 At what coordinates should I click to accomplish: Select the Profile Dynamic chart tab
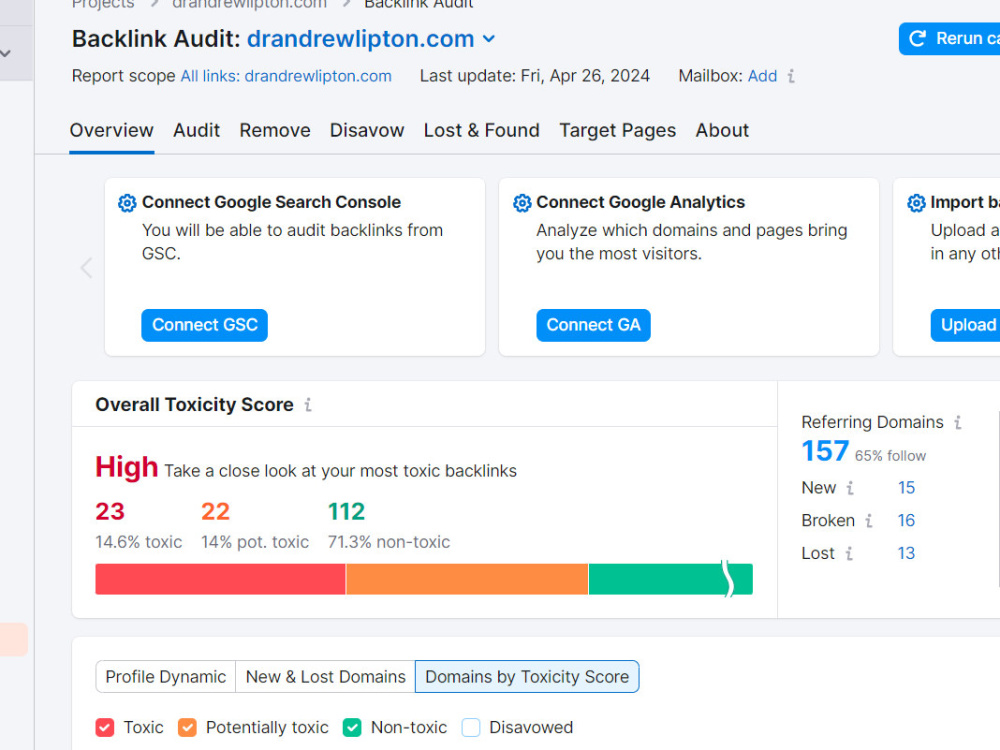[166, 677]
